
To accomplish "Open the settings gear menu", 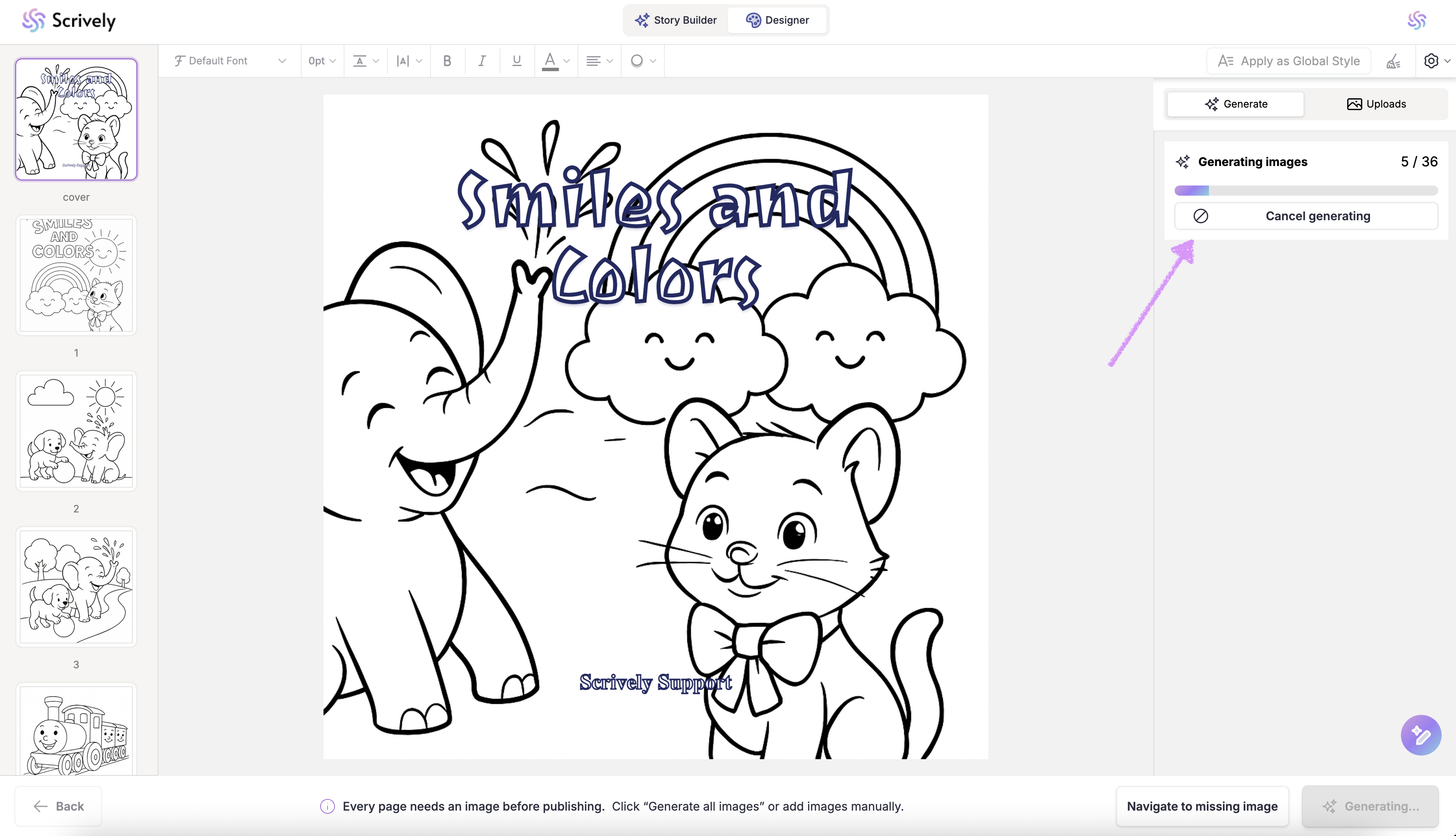I will point(1436,61).
